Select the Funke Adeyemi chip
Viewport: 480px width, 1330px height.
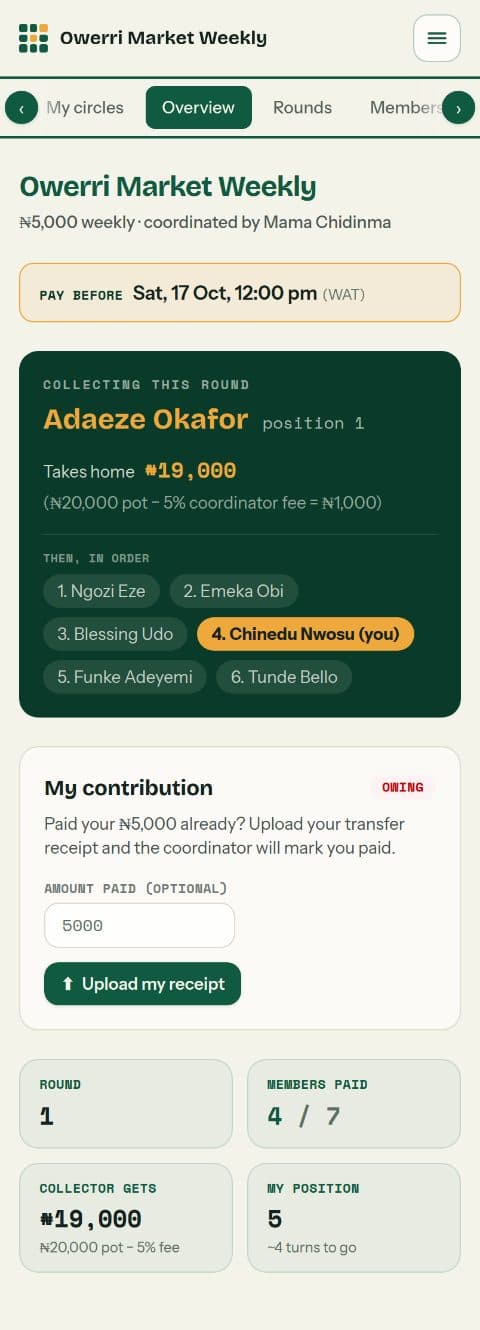click(125, 677)
